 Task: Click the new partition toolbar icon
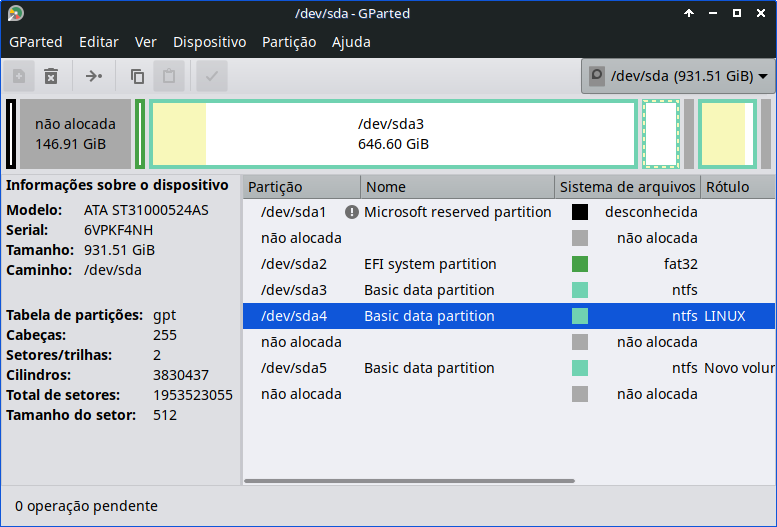click(19, 76)
